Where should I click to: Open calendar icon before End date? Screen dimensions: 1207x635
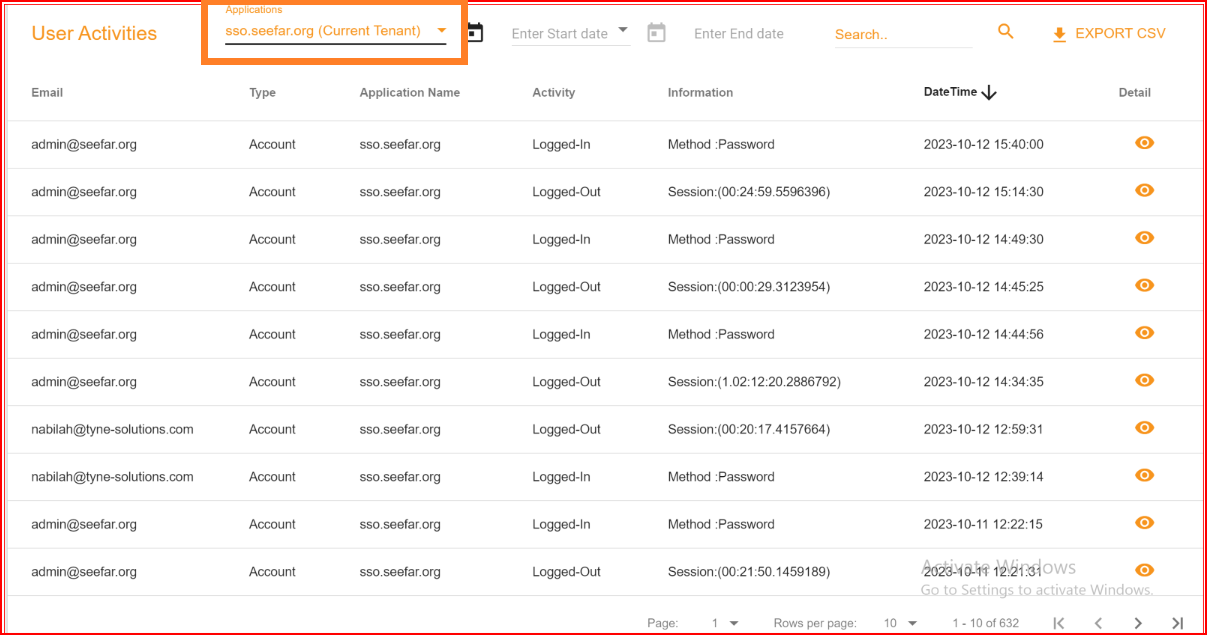coord(656,33)
